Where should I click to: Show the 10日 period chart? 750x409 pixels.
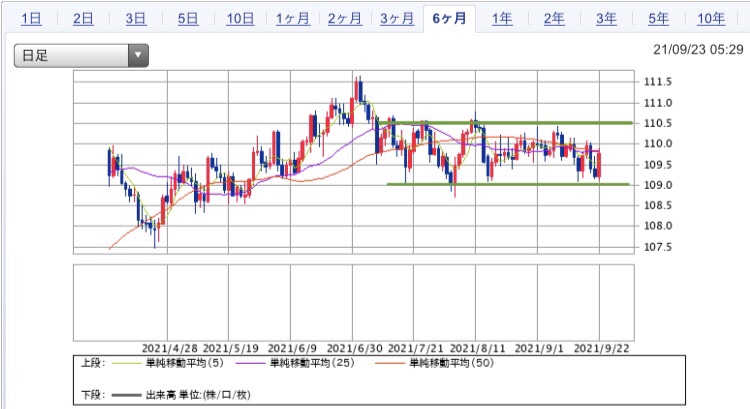[240, 19]
